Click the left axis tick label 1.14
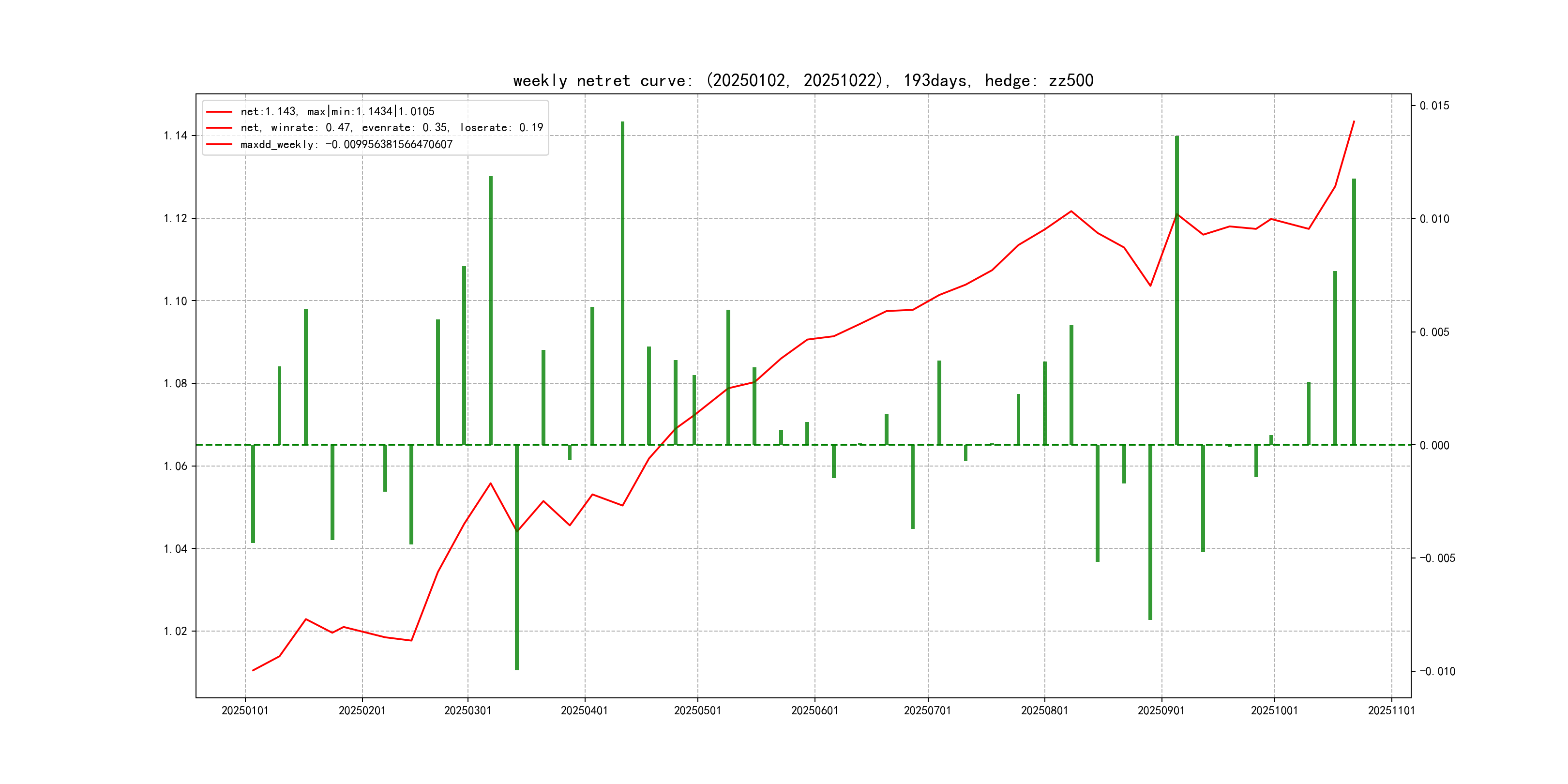The width and height of the screenshot is (1568, 784). [175, 136]
